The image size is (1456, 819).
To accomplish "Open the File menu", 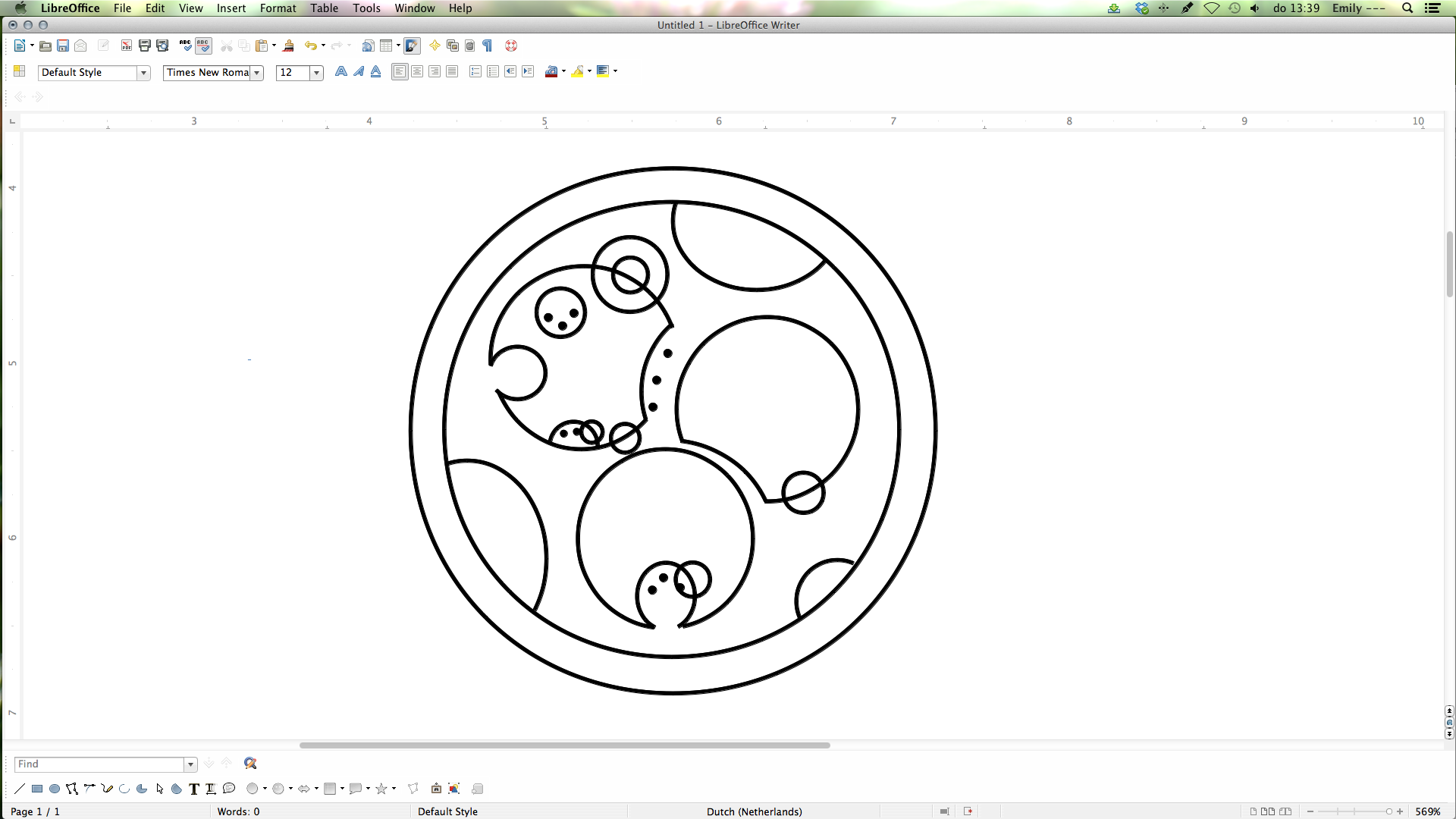I will 122,8.
